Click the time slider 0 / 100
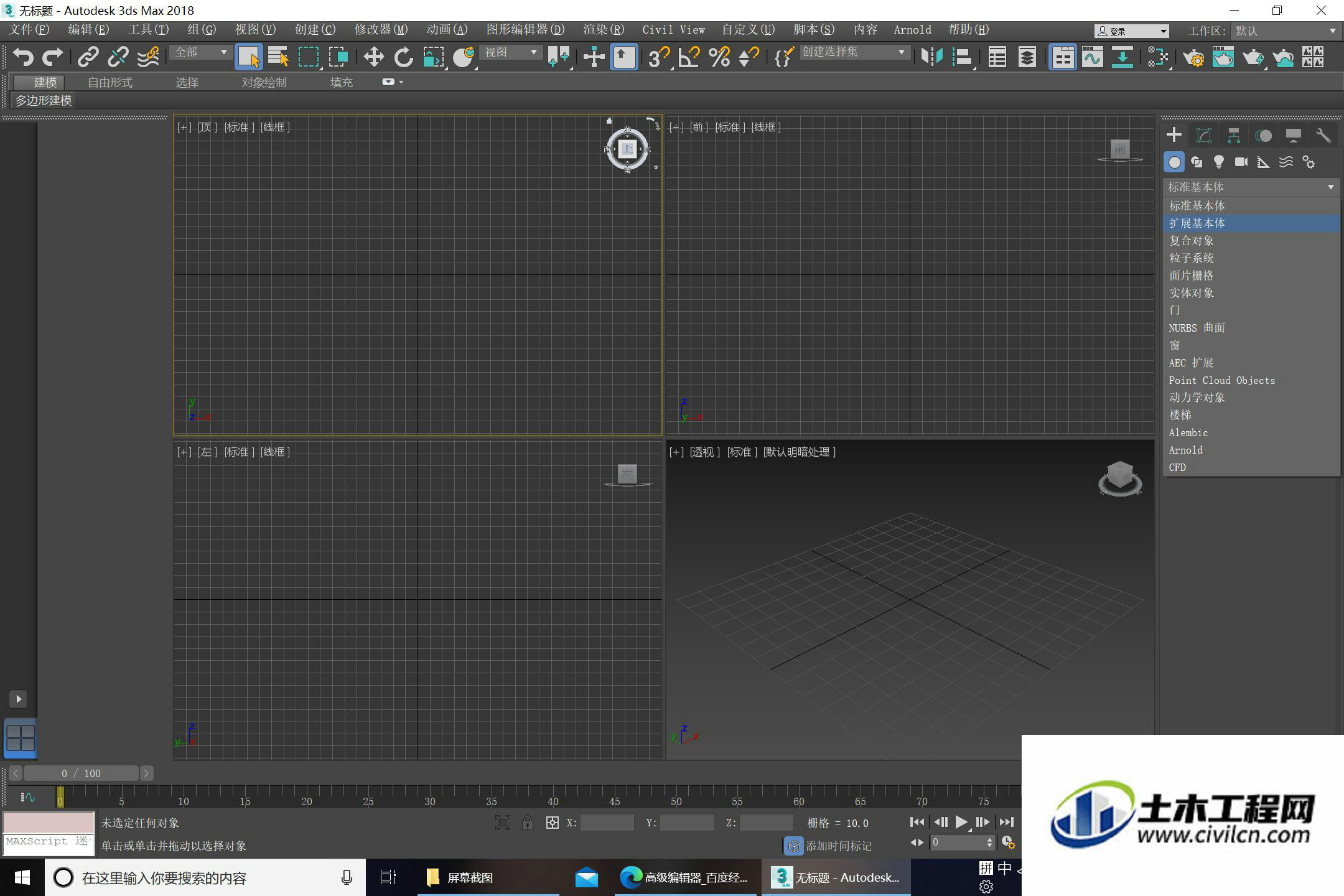Screen dimensions: 1344x896 pyautogui.click(x=81, y=773)
